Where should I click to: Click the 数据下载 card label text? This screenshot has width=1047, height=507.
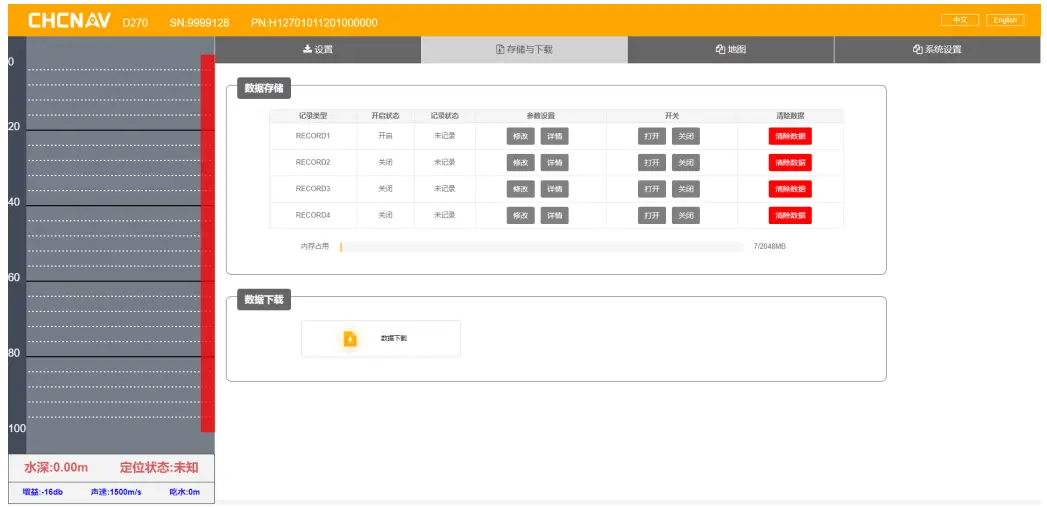[x=394, y=339]
